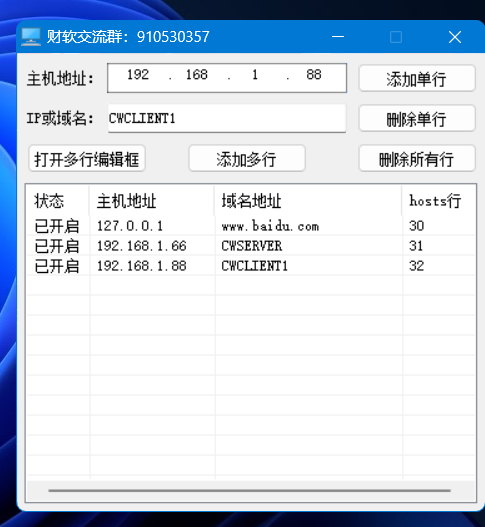Click 已开启 status in the CWSERVER row

57,246
